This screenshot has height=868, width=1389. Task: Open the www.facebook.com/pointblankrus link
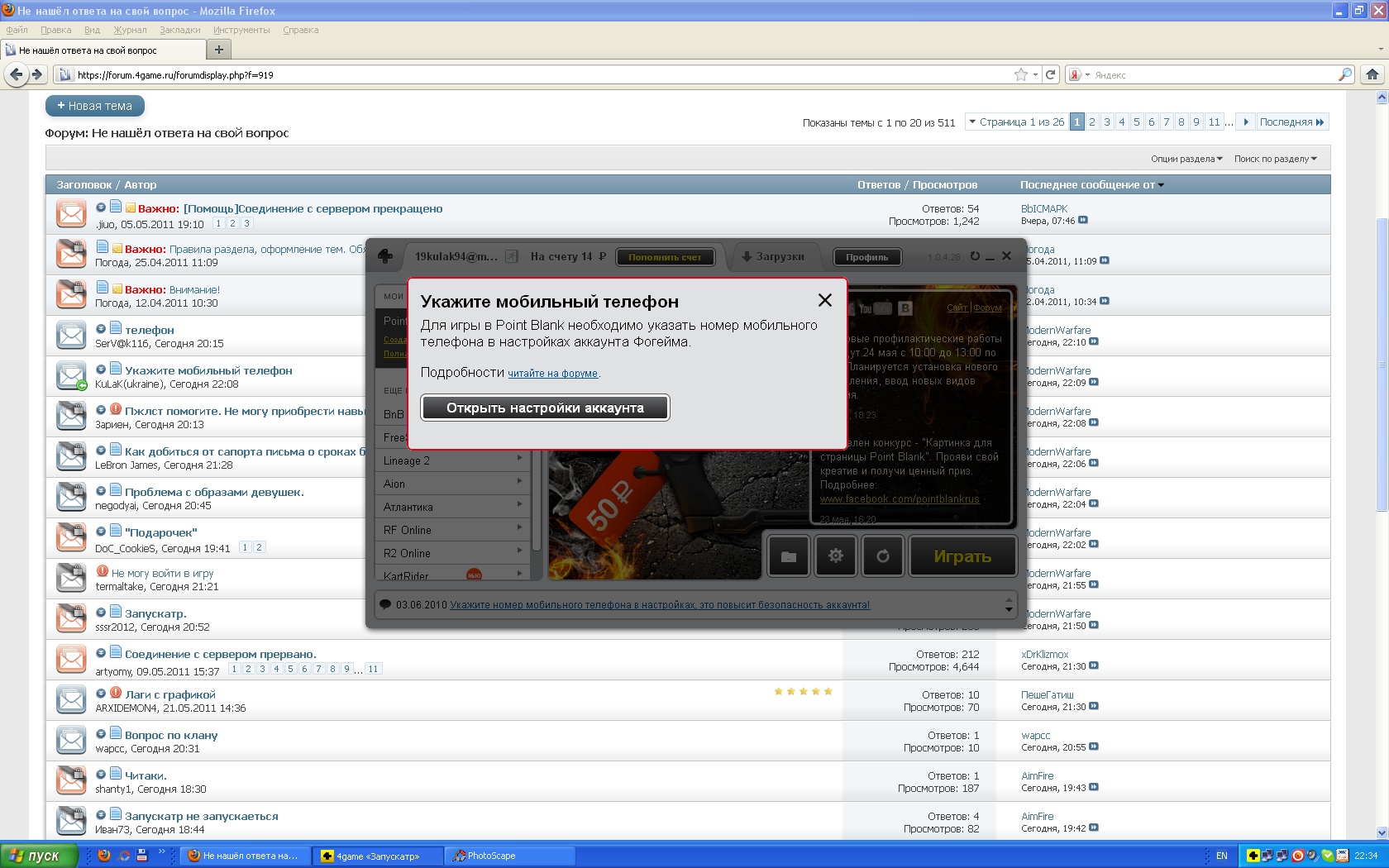(900, 499)
